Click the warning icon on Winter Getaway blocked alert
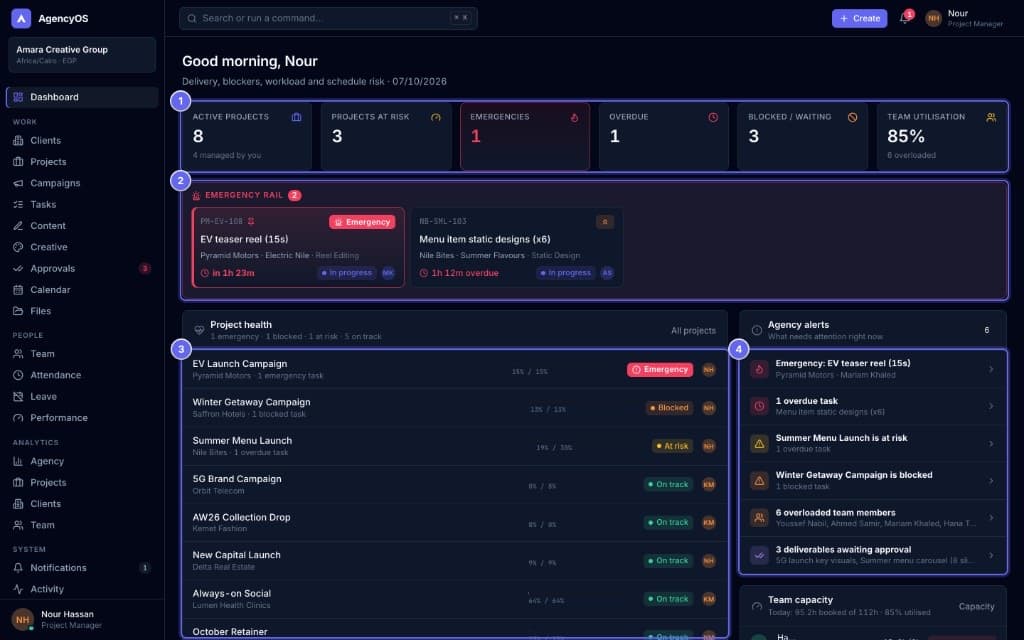This screenshot has height=640, width=1024. pos(759,481)
